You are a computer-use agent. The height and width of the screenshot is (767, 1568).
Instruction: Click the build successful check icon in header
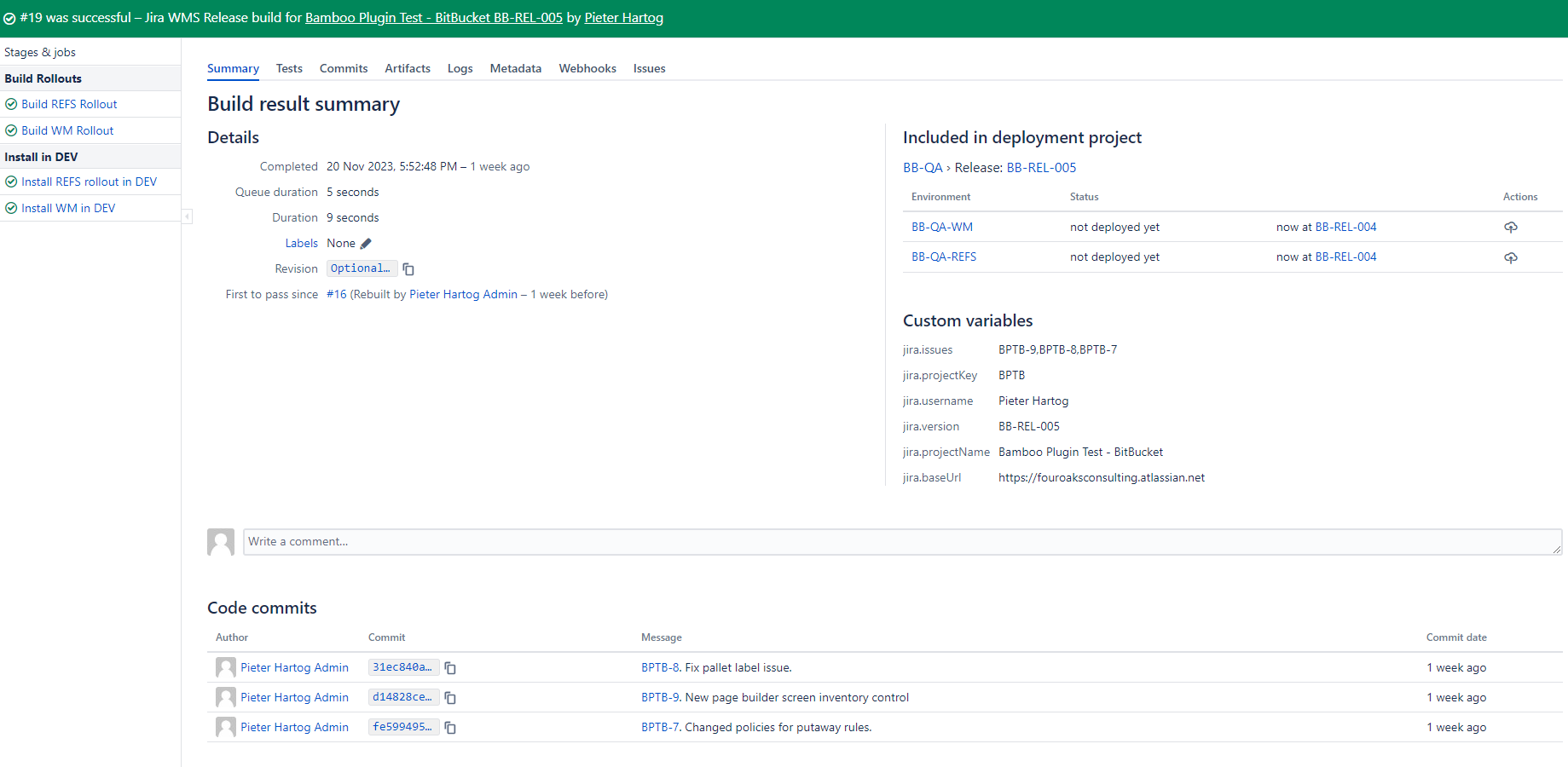tap(9, 18)
